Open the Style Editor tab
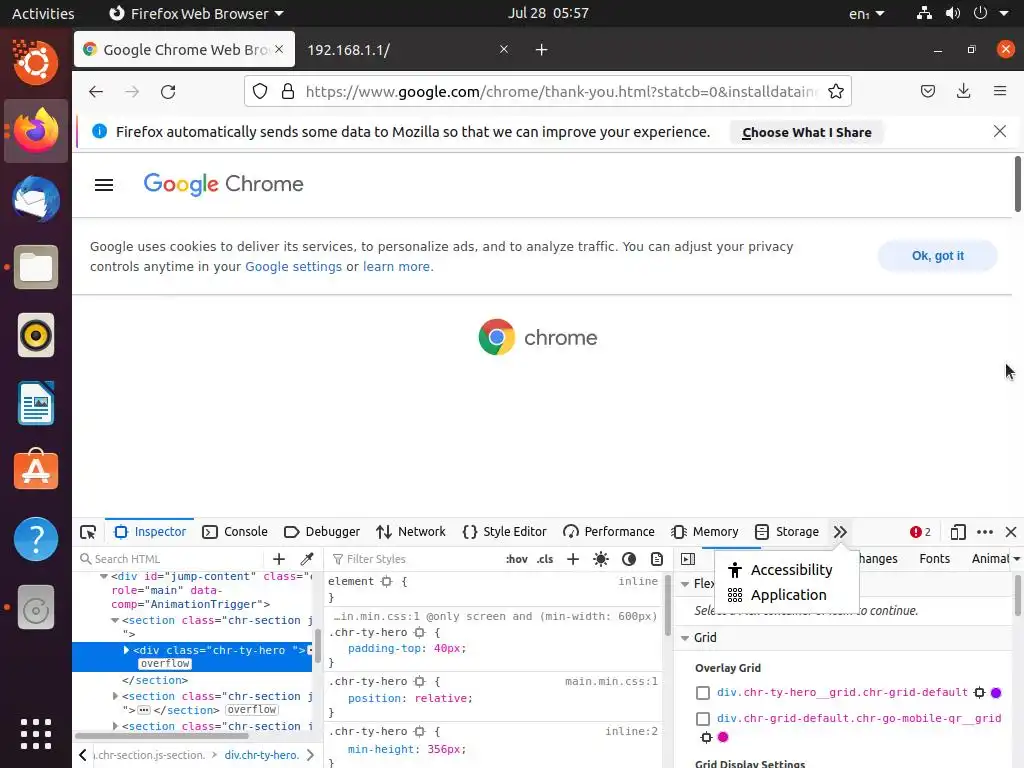Image resolution: width=1024 pixels, height=768 pixels. [504, 532]
